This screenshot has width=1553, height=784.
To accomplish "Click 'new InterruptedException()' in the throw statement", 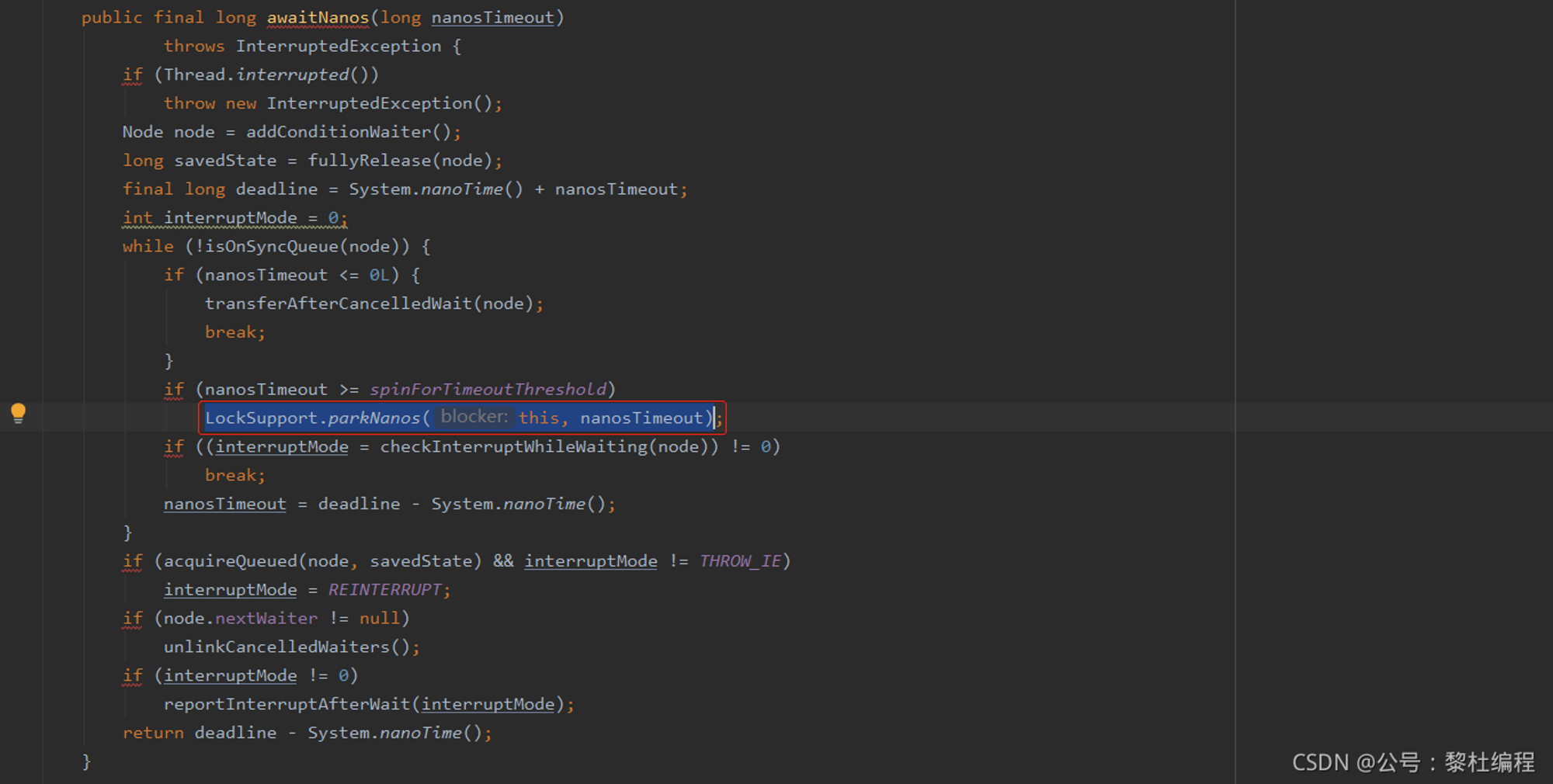I will (x=360, y=104).
